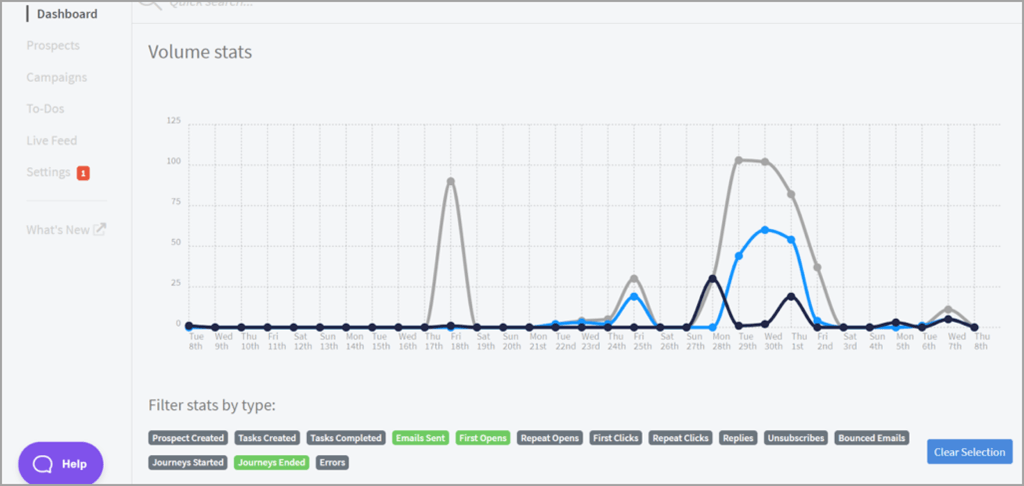The image size is (1024, 486).
Task: Select the Unsubscribes filter tag
Action: tap(797, 438)
